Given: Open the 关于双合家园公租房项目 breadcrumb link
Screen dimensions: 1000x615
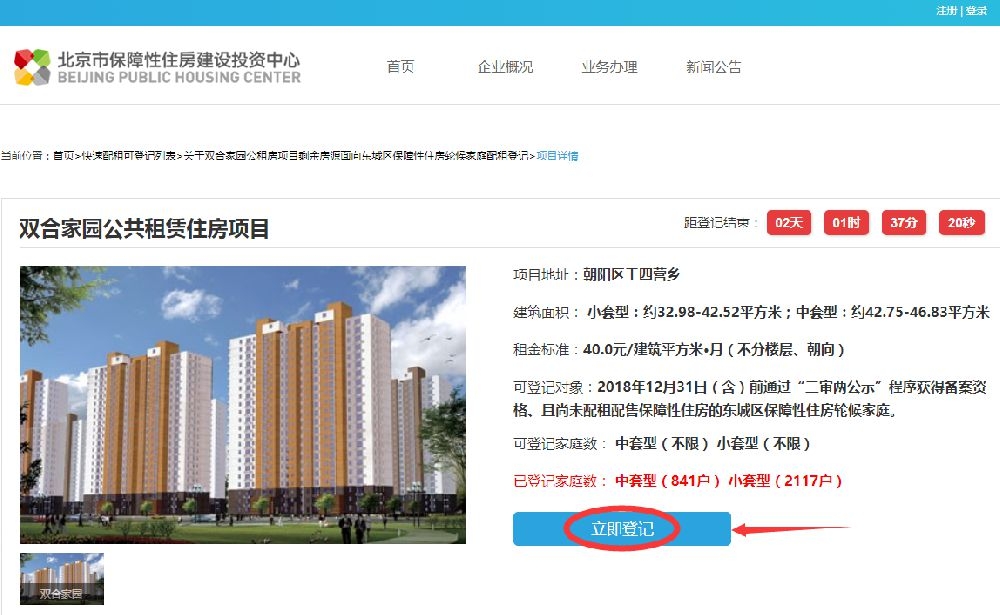Looking at the screenshot, I should click(x=356, y=156).
